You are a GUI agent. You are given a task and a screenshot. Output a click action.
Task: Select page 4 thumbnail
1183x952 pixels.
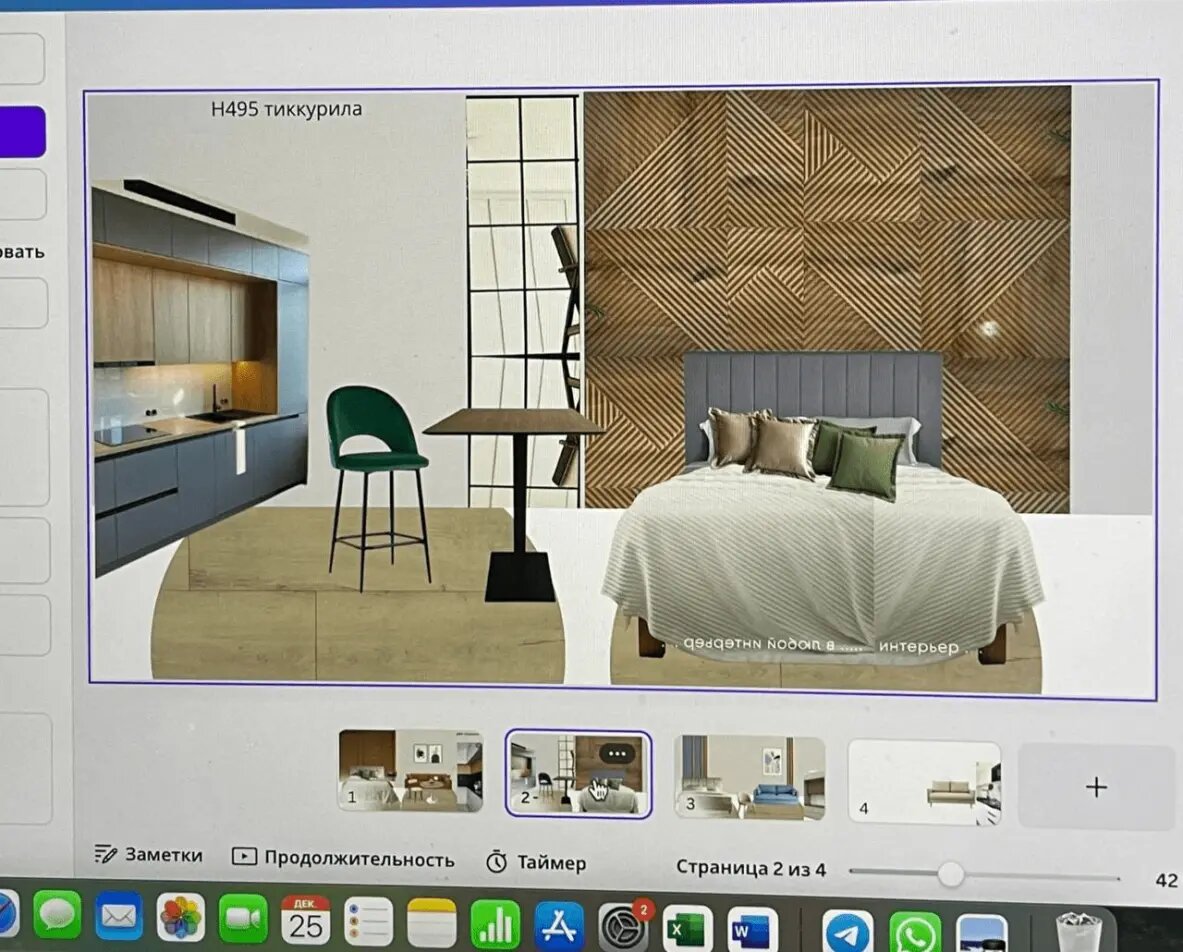pos(924,782)
